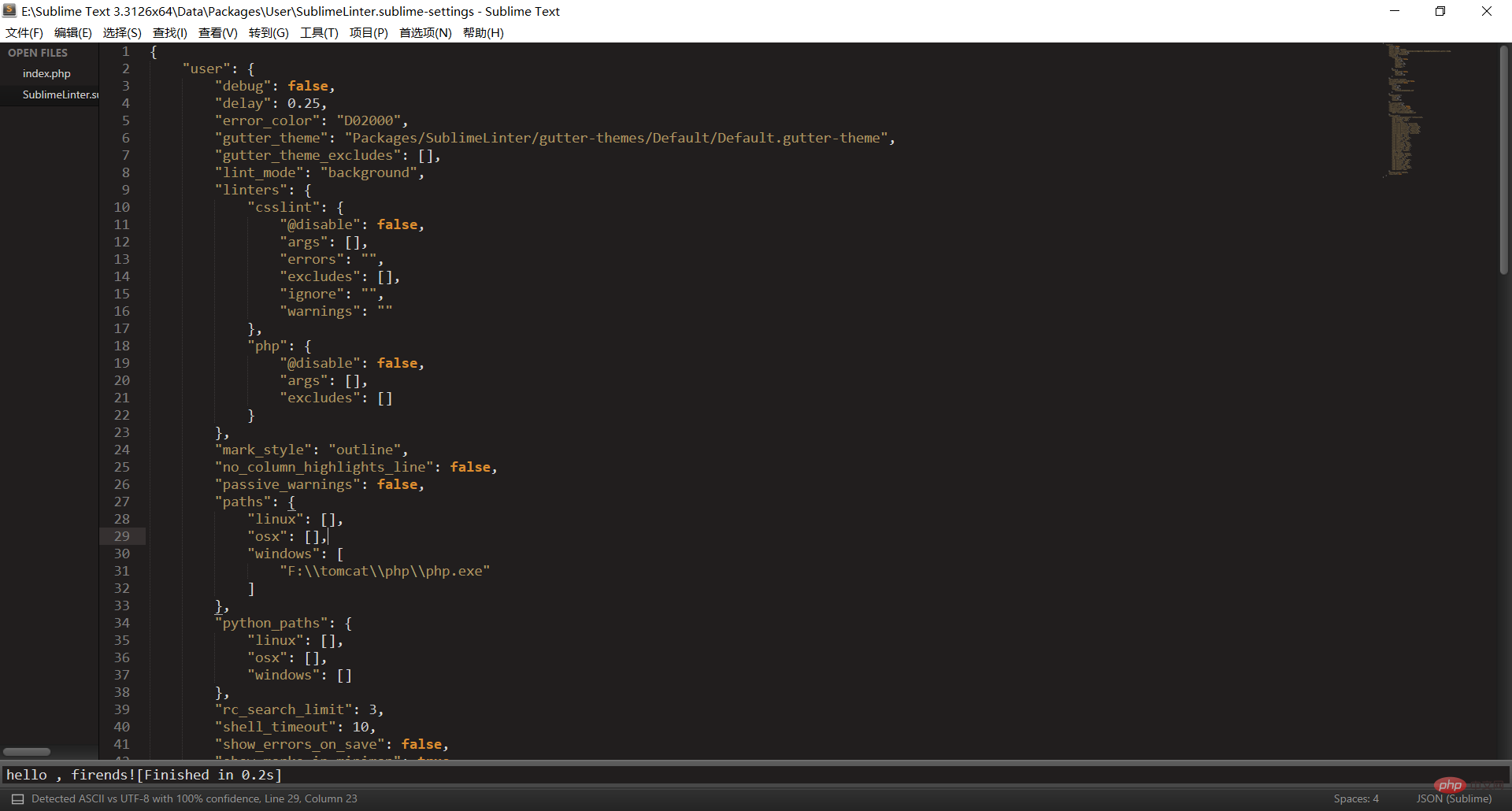The width and height of the screenshot is (1512, 811).
Task: Select SublimeLinter settings file in sidebar
Action: (60, 94)
